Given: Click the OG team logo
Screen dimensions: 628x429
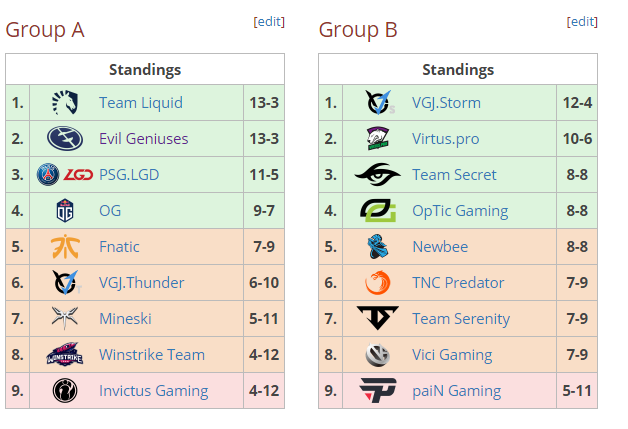Looking at the screenshot, I should pos(65,211).
